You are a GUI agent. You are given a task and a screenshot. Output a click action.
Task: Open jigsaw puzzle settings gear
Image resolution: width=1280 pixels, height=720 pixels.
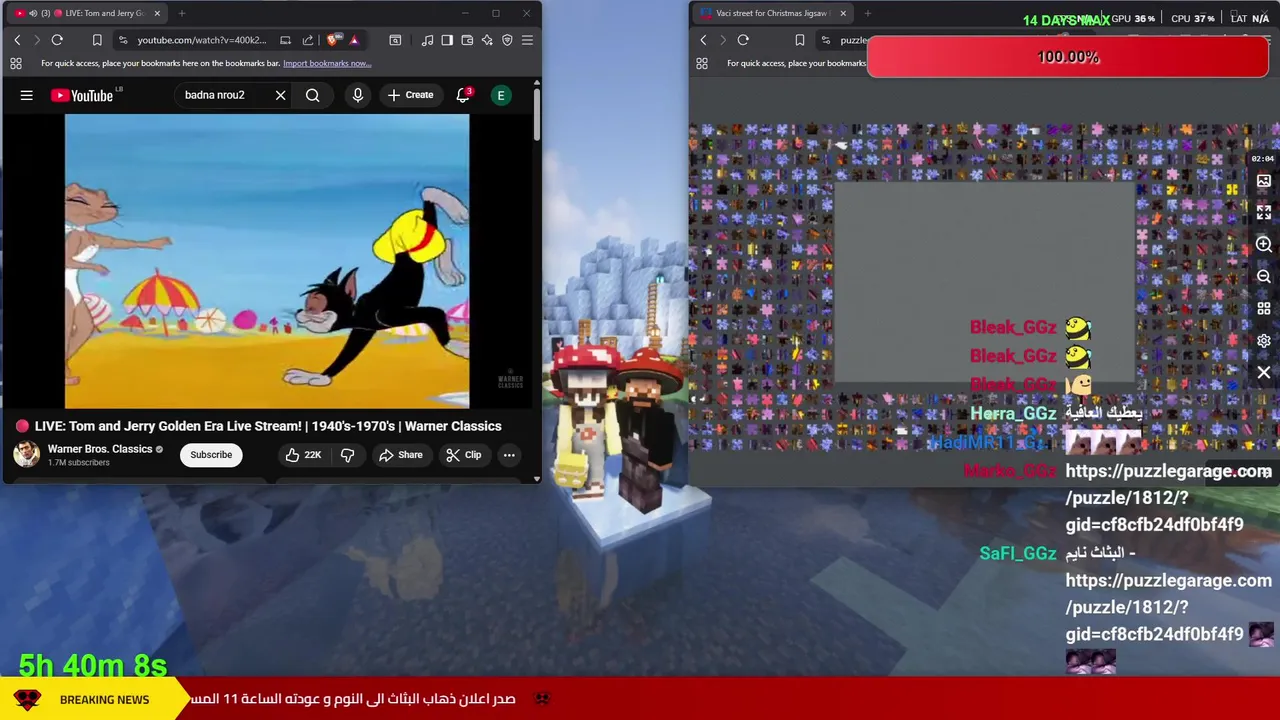click(x=1264, y=340)
